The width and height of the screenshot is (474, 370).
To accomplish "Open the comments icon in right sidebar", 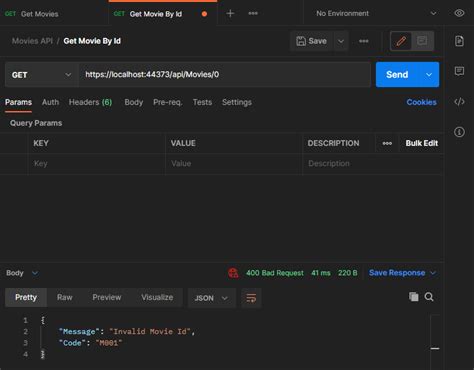I will [x=459, y=71].
